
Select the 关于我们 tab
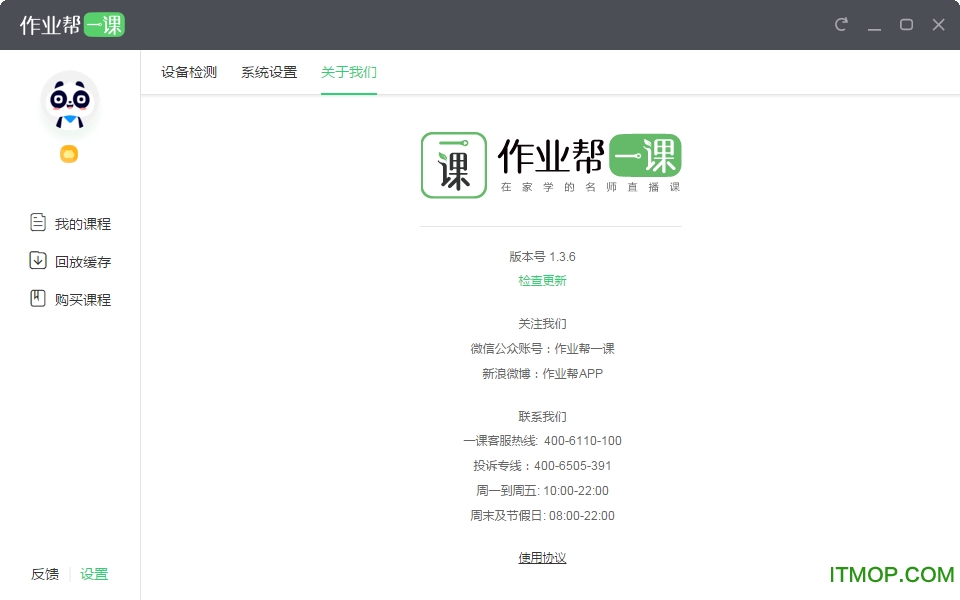[x=348, y=72]
